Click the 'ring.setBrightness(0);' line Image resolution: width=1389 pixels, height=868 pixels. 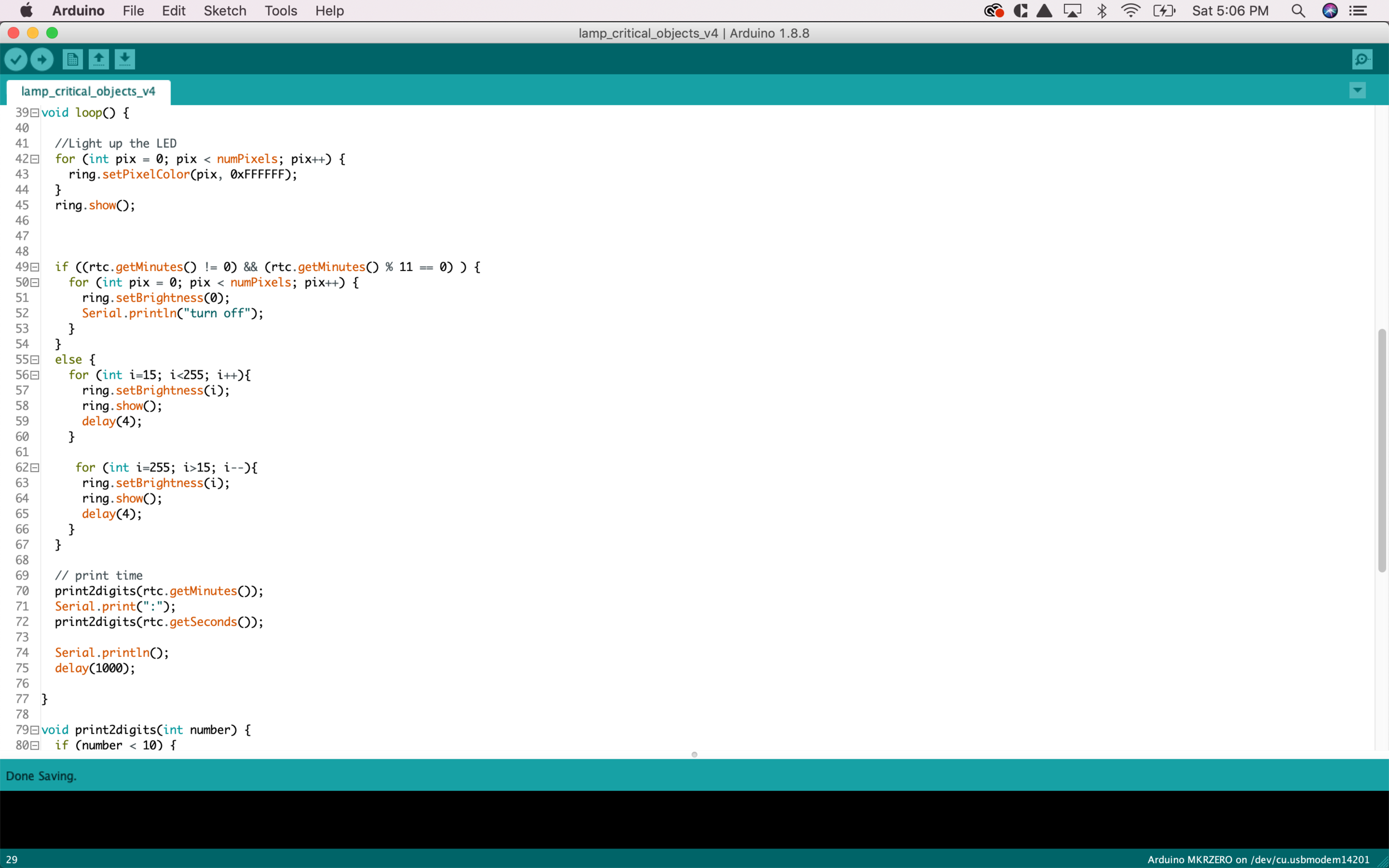156,298
